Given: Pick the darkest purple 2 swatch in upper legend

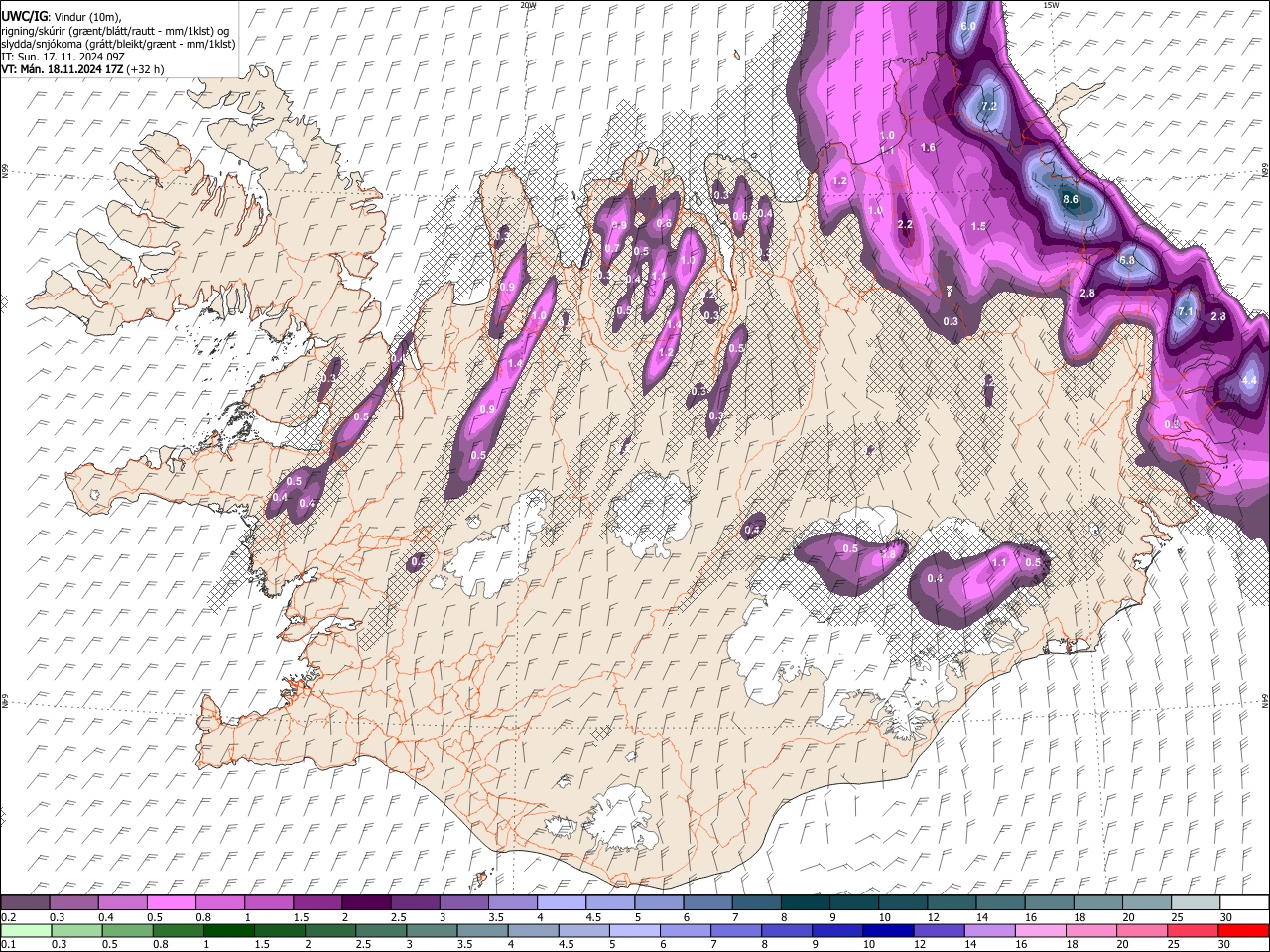Looking at the screenshot, I should pos(366,902).
